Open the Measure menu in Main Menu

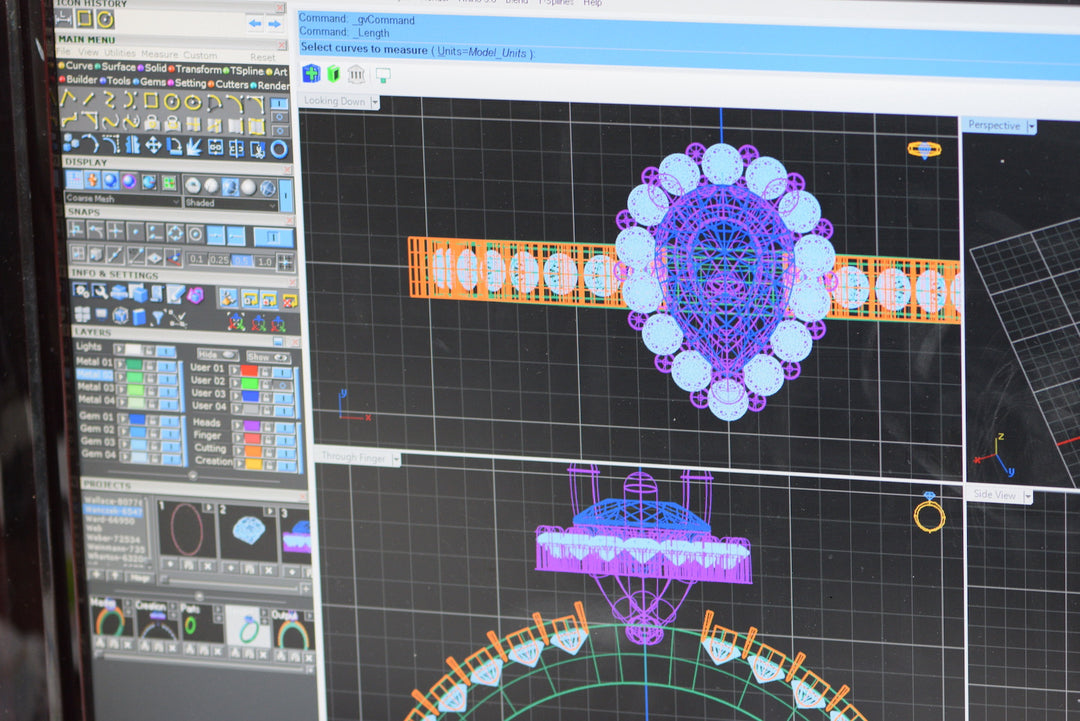tap(159, 54)
